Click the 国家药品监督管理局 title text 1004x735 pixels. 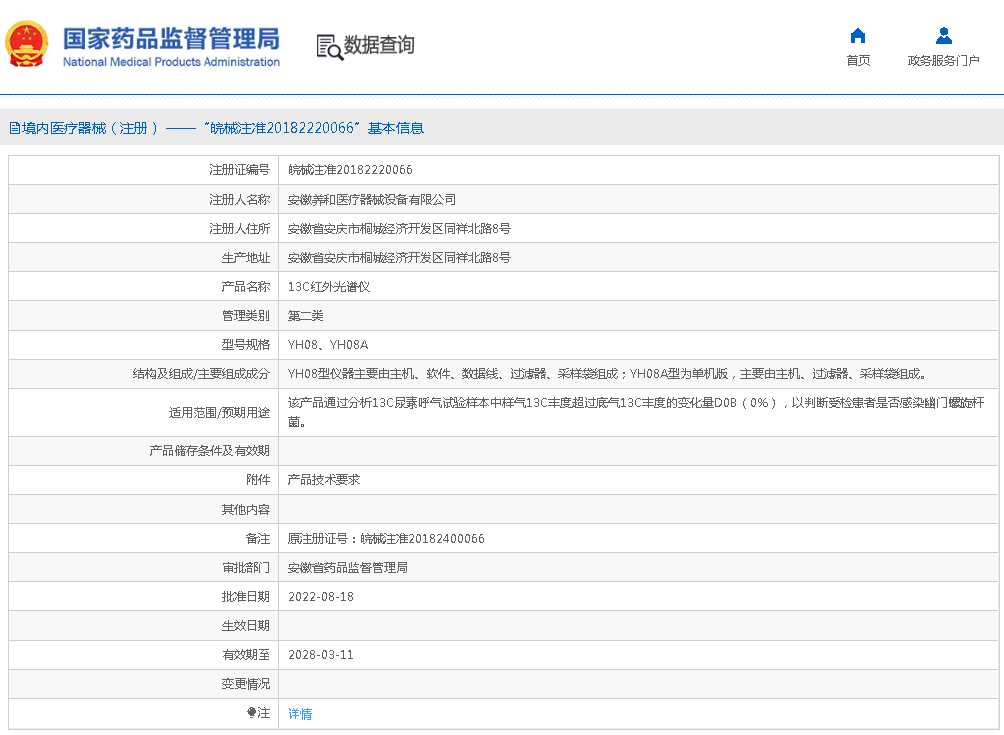pyautogui.click(x=171, y=38)
